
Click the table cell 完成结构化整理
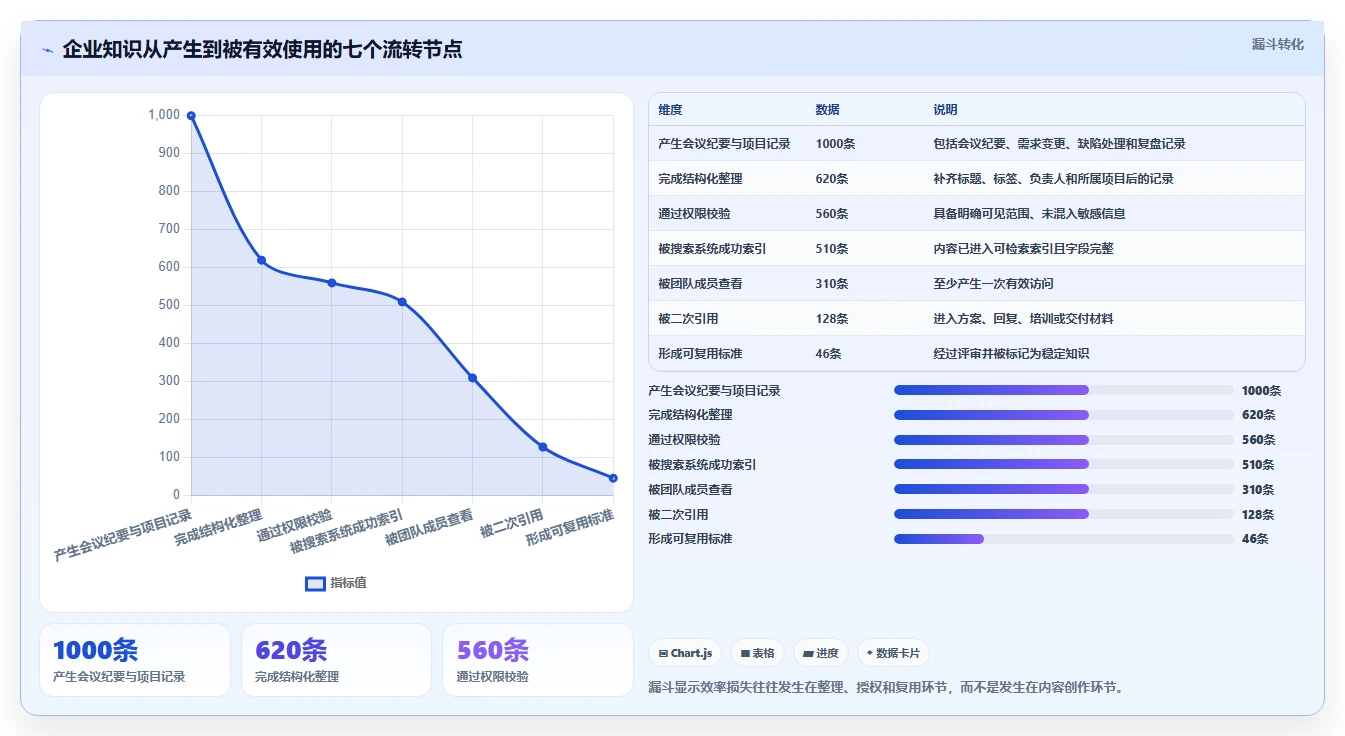[x=700, y=179]
